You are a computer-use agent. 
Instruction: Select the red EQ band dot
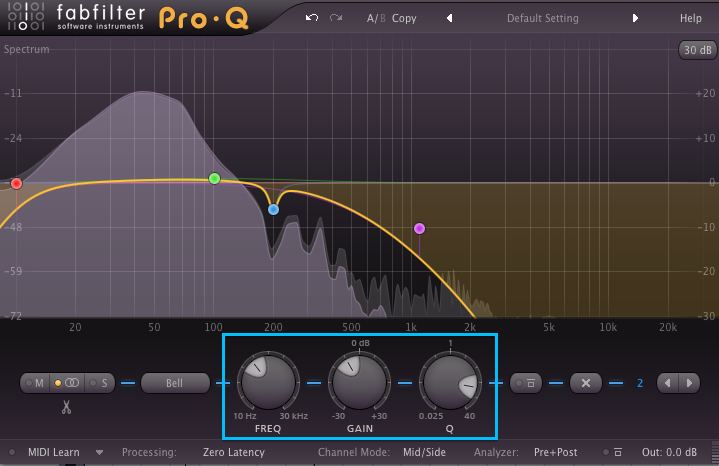coord(17,183)
